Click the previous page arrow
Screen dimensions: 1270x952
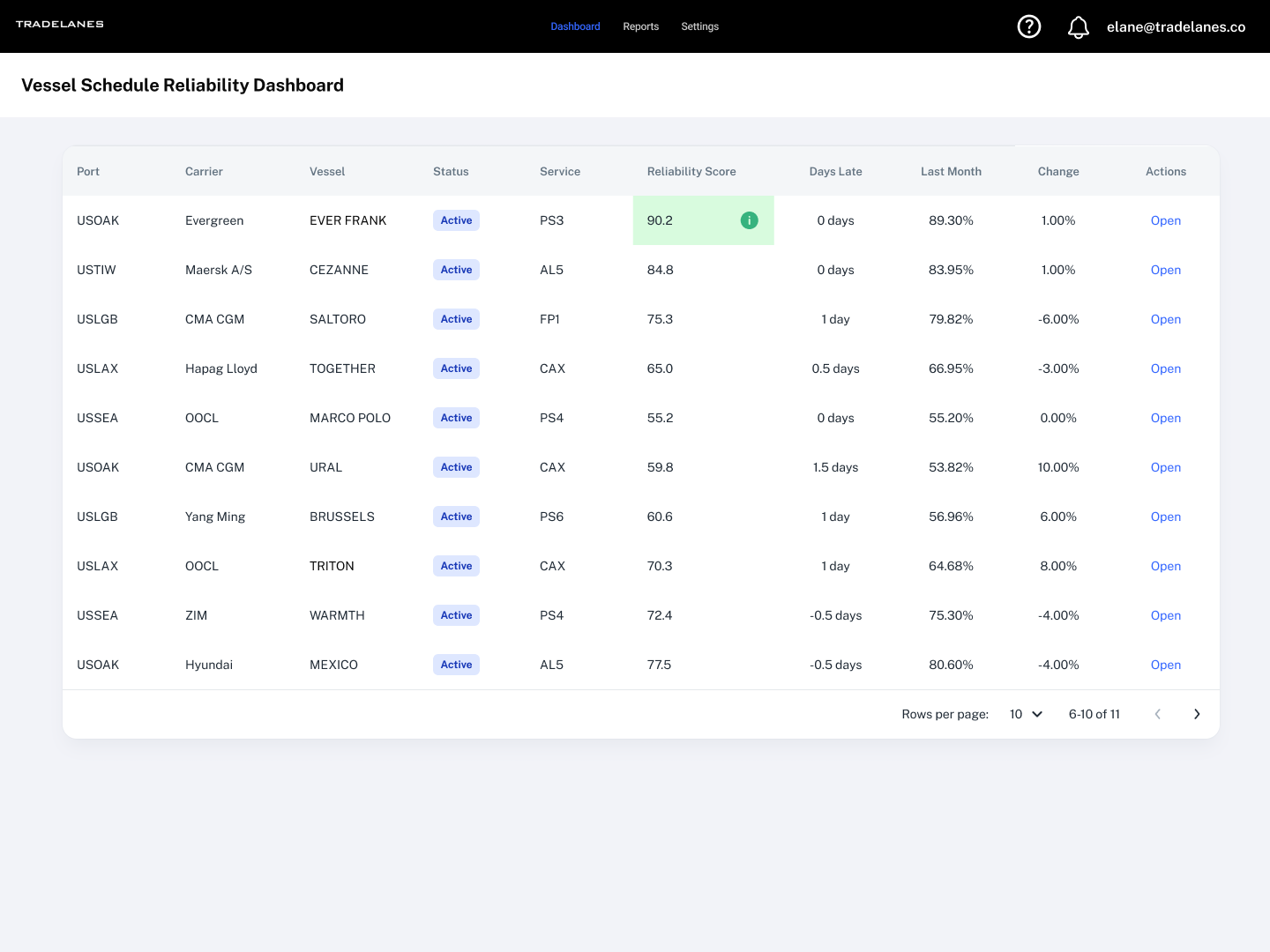click(x=1157, y=714)
